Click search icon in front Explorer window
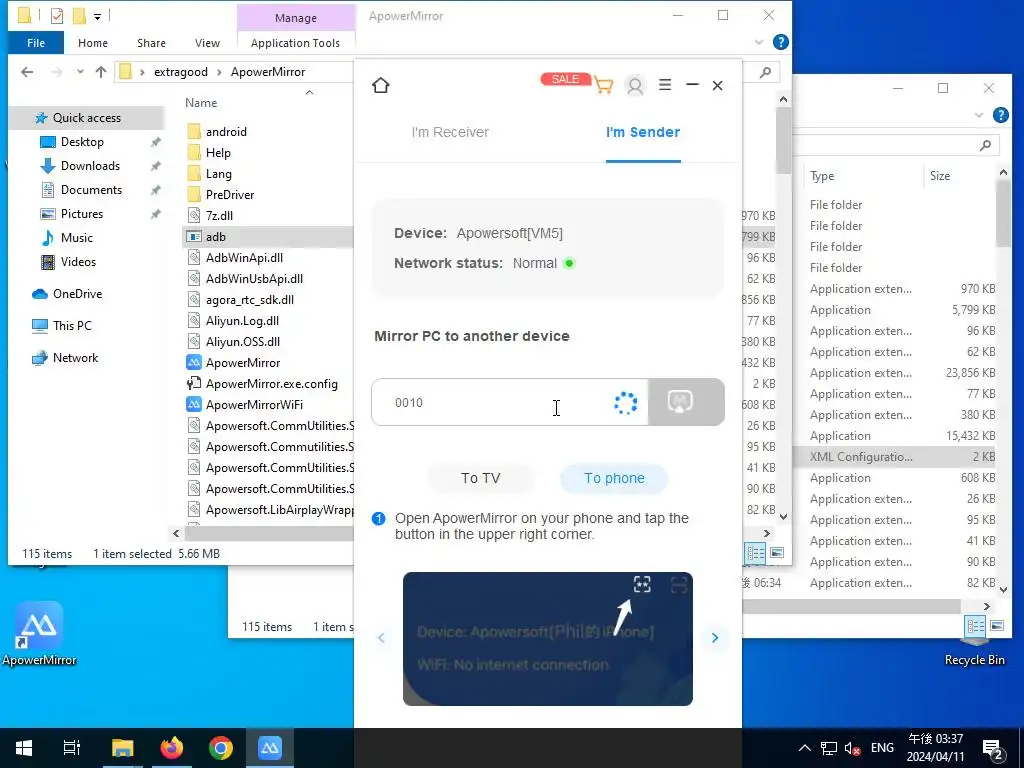 pos(765,72)
